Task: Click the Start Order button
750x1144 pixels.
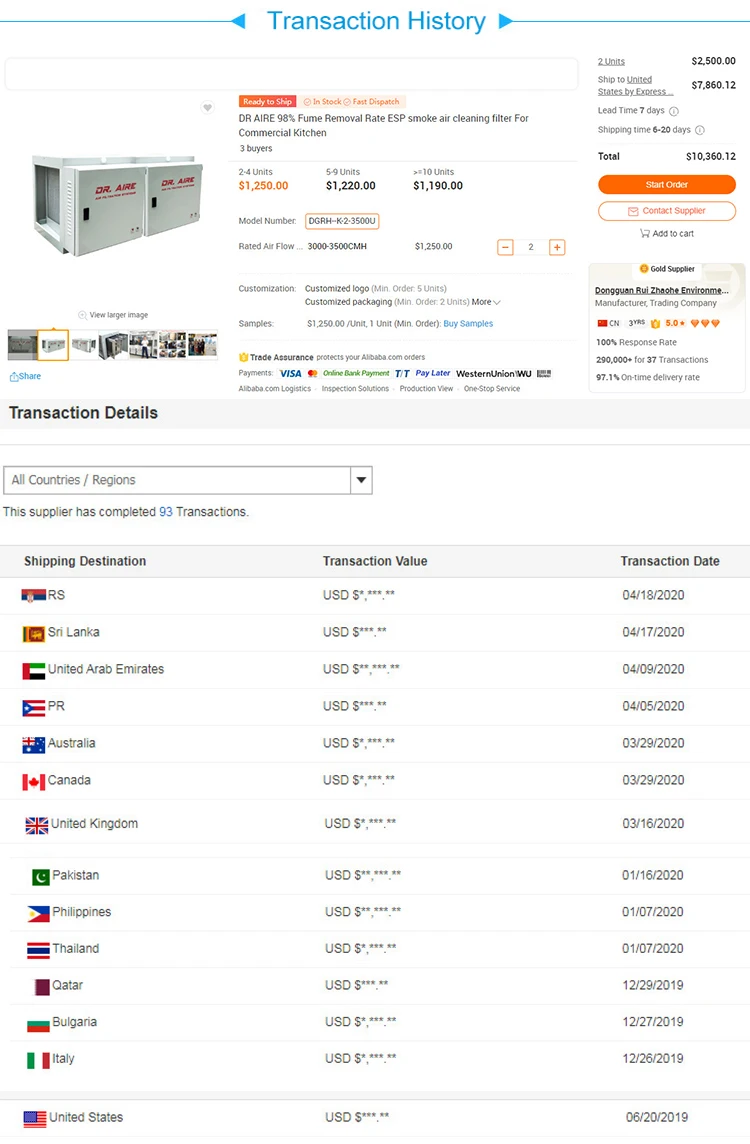Action: pyautogui.click(x=667, y=185)
